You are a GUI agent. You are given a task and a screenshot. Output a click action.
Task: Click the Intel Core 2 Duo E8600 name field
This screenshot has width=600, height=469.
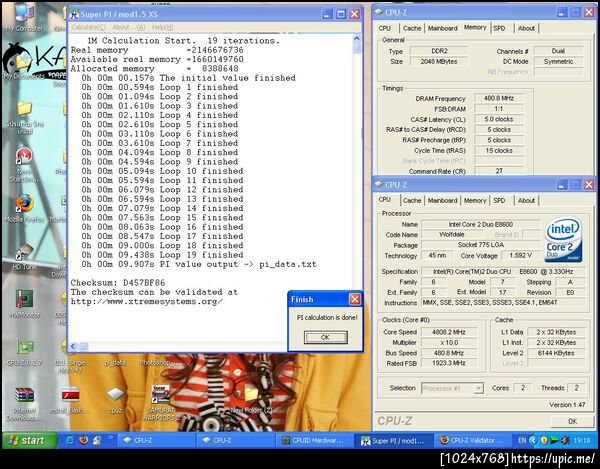[x=481, y=225]
